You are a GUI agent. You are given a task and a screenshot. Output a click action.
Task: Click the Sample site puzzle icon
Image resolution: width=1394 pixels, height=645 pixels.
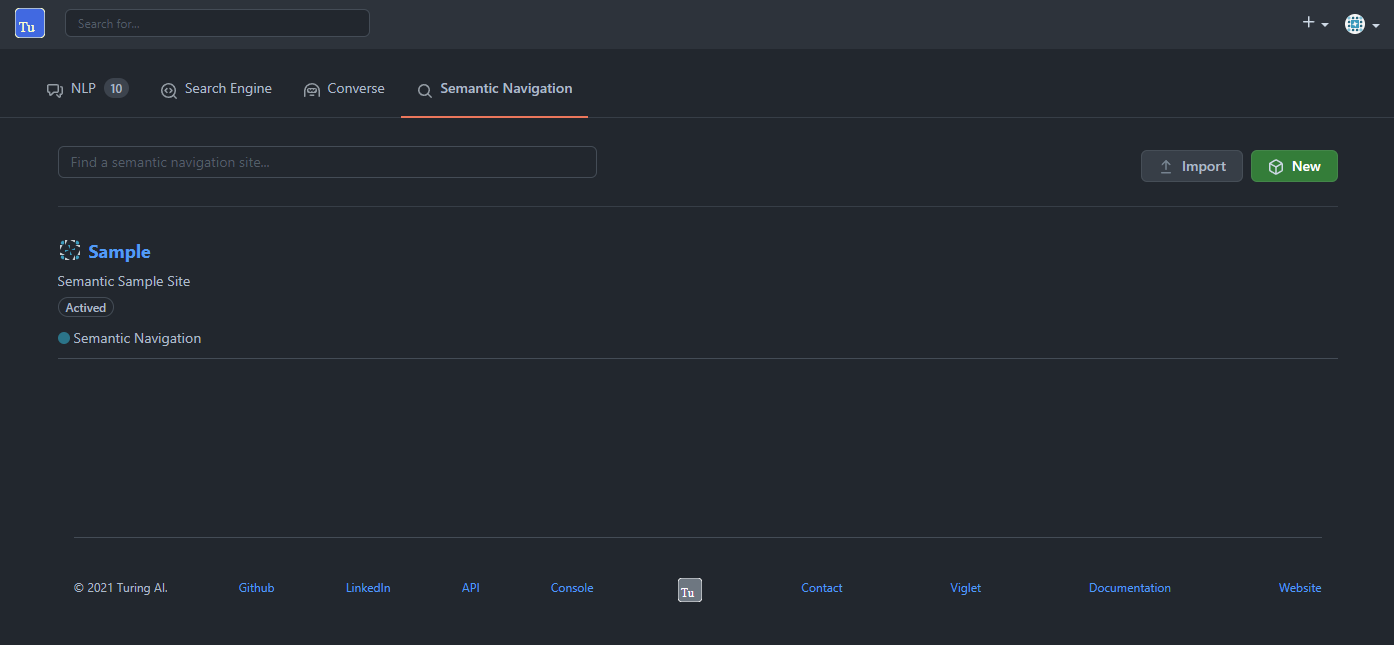(69, 250)
